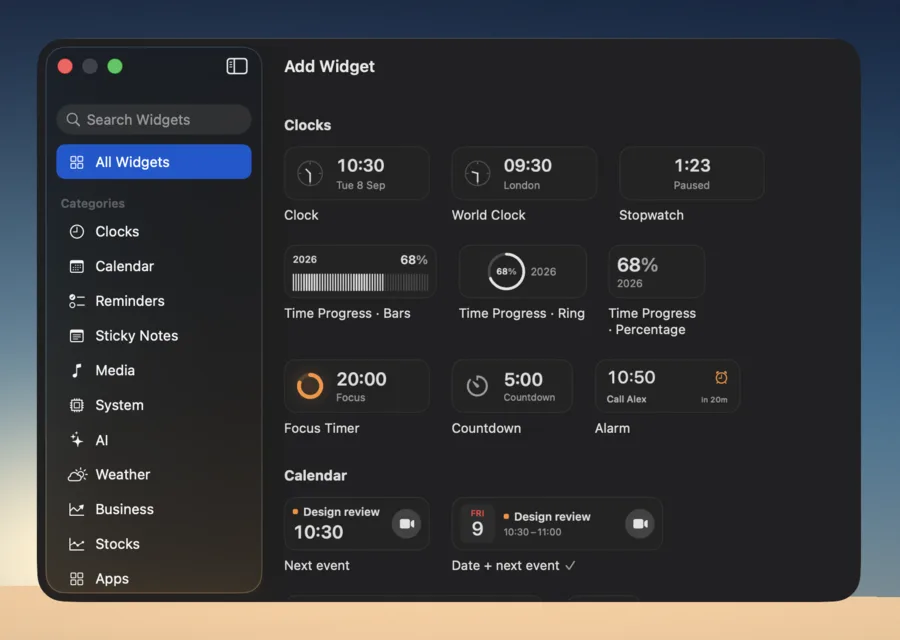Click the System chip icon
The width and height of the screenshot is (900, 640).
[x=76, y=405]
